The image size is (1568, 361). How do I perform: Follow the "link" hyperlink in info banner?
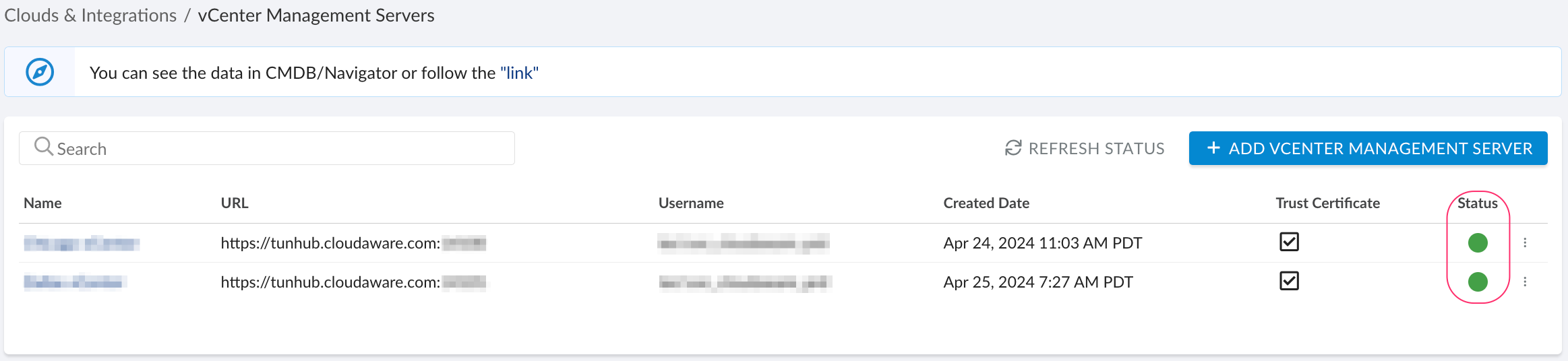click(519, 73)
